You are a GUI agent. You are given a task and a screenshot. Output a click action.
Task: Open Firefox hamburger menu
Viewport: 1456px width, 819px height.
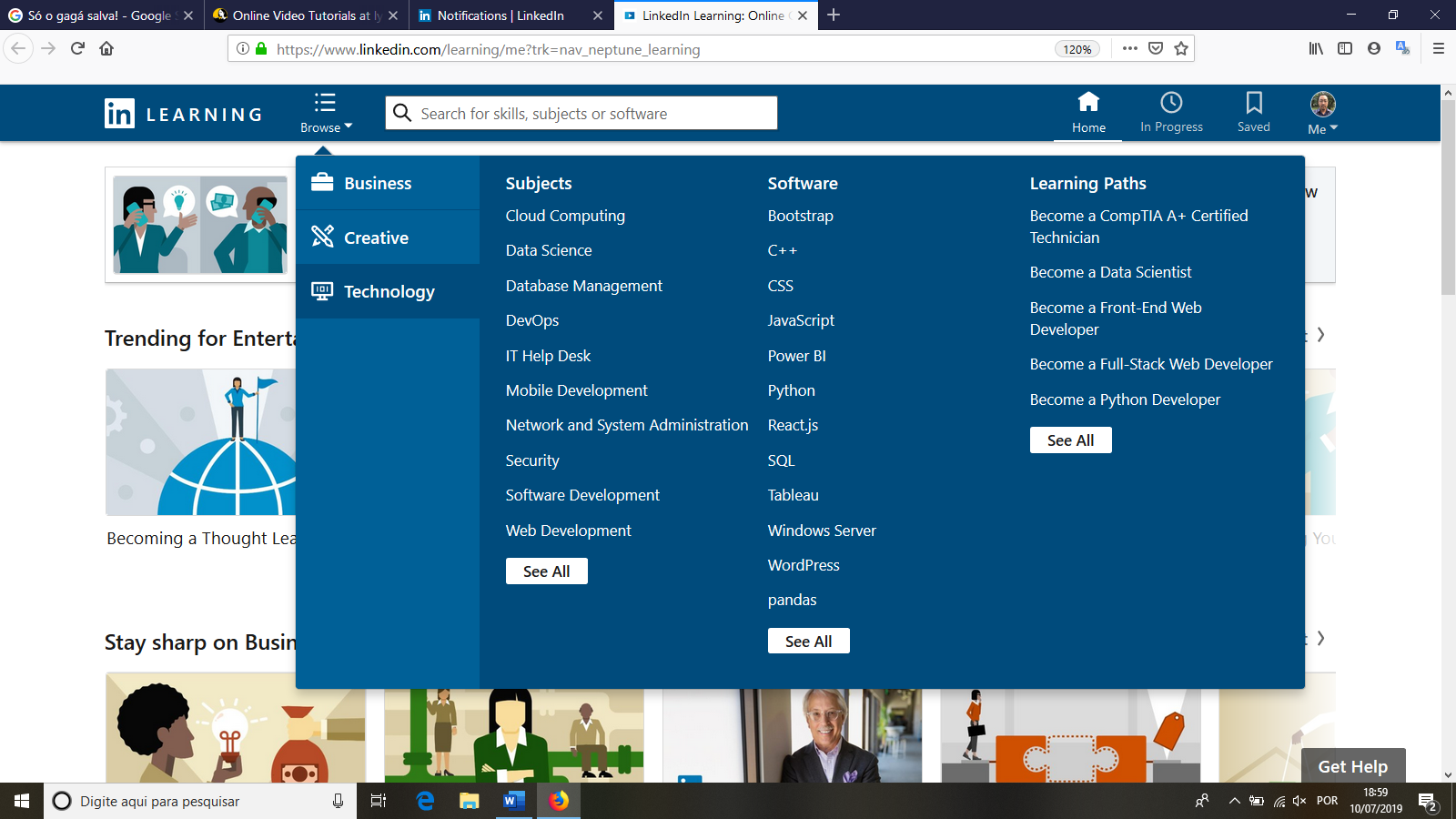pyautogui.click(x=1438, y=49)
